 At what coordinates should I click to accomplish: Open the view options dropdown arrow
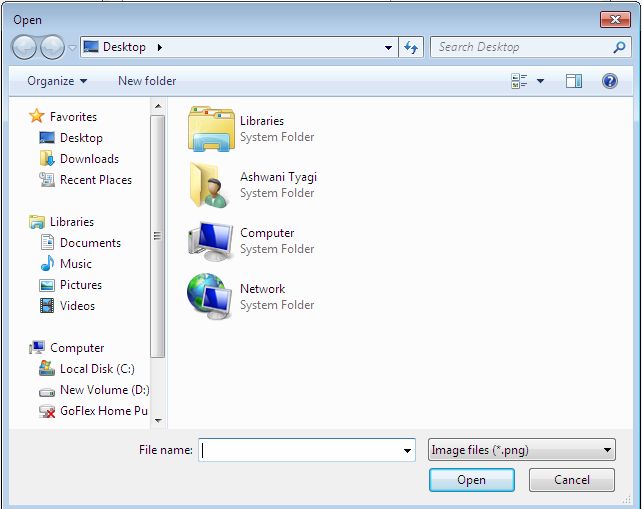click(x=540, y=81)
